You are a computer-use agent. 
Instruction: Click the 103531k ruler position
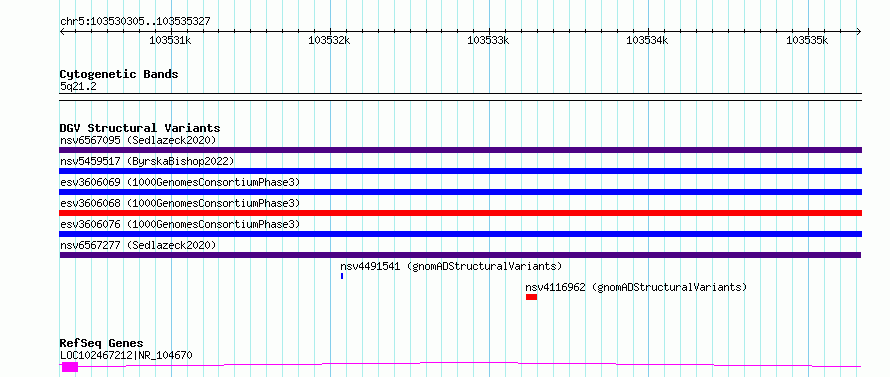click(170, 40)
